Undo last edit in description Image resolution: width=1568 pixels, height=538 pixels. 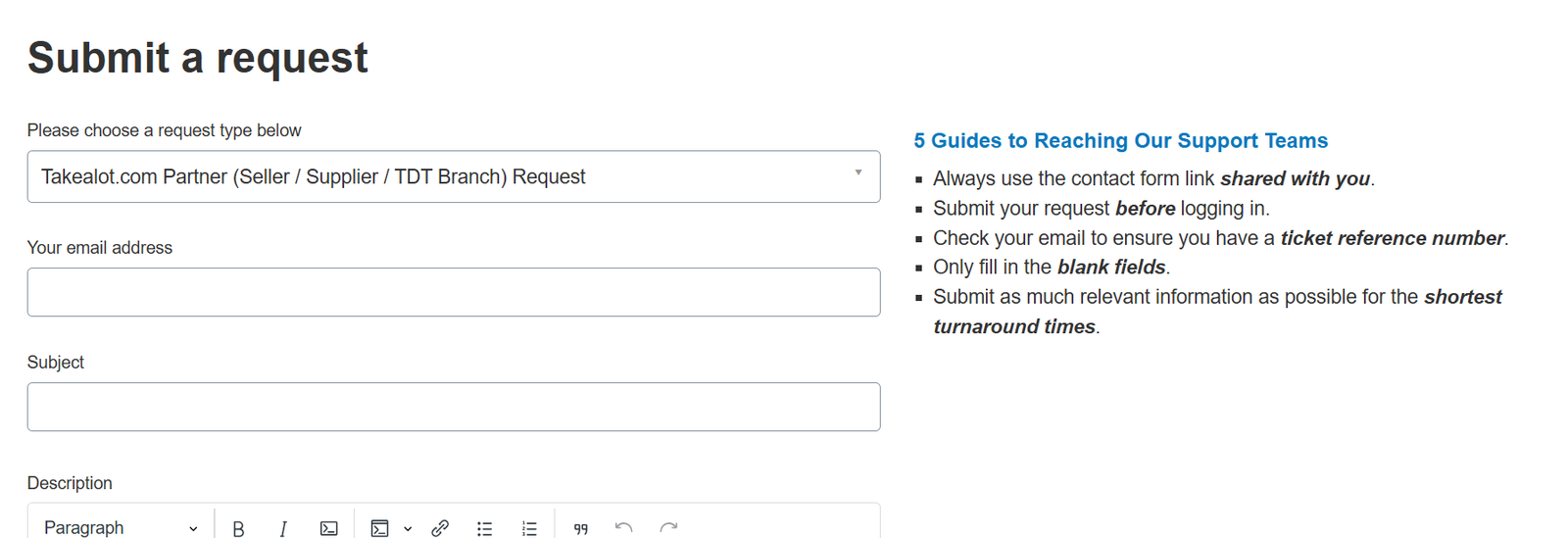(624, 528)
